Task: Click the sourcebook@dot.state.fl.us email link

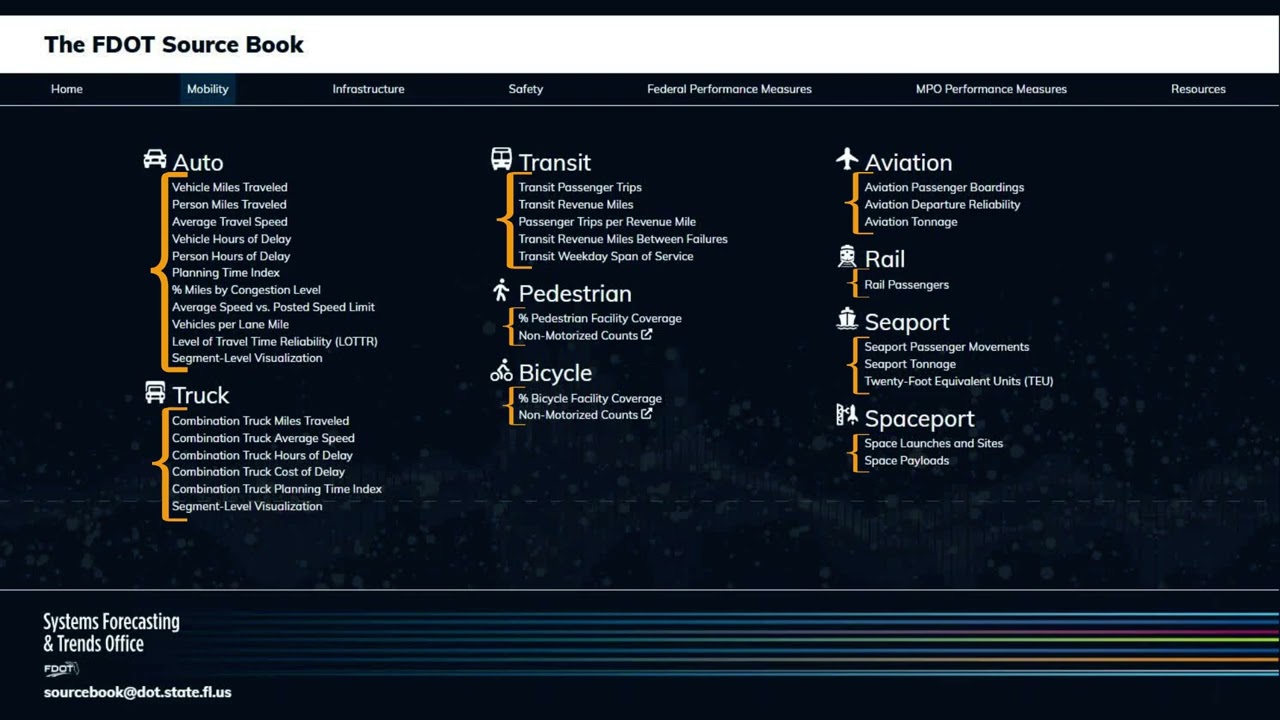Action: (x=137, y=692)
